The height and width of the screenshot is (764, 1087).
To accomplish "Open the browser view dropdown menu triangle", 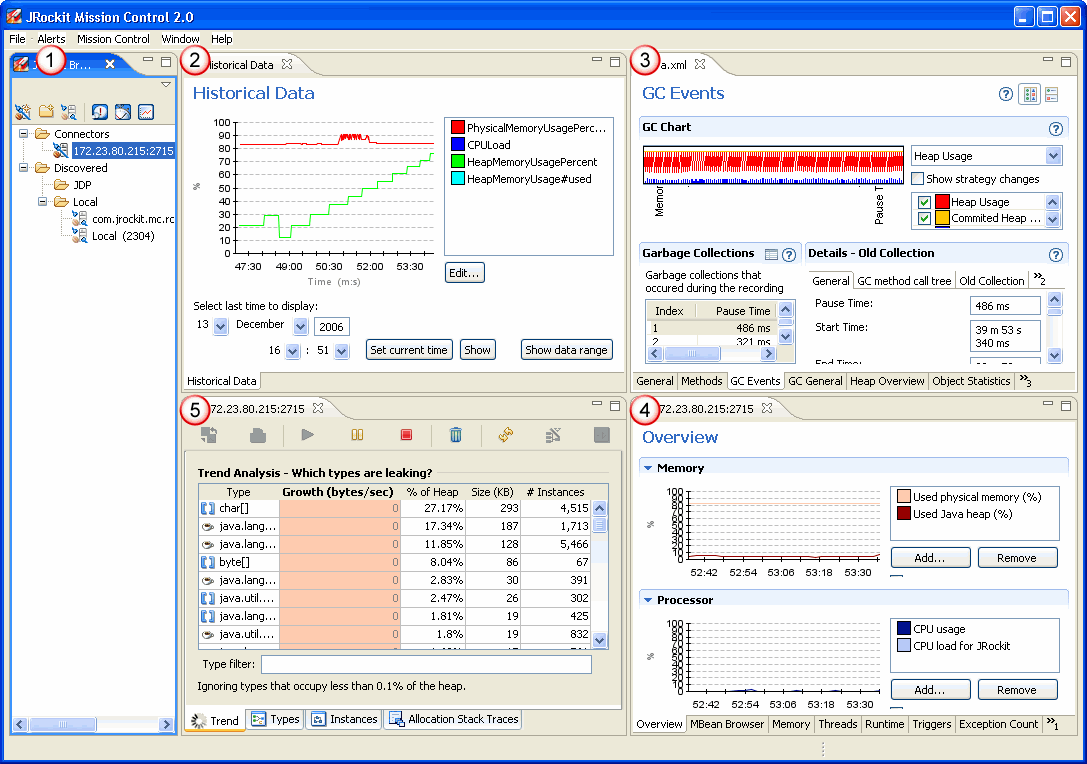I will (166, 85).
